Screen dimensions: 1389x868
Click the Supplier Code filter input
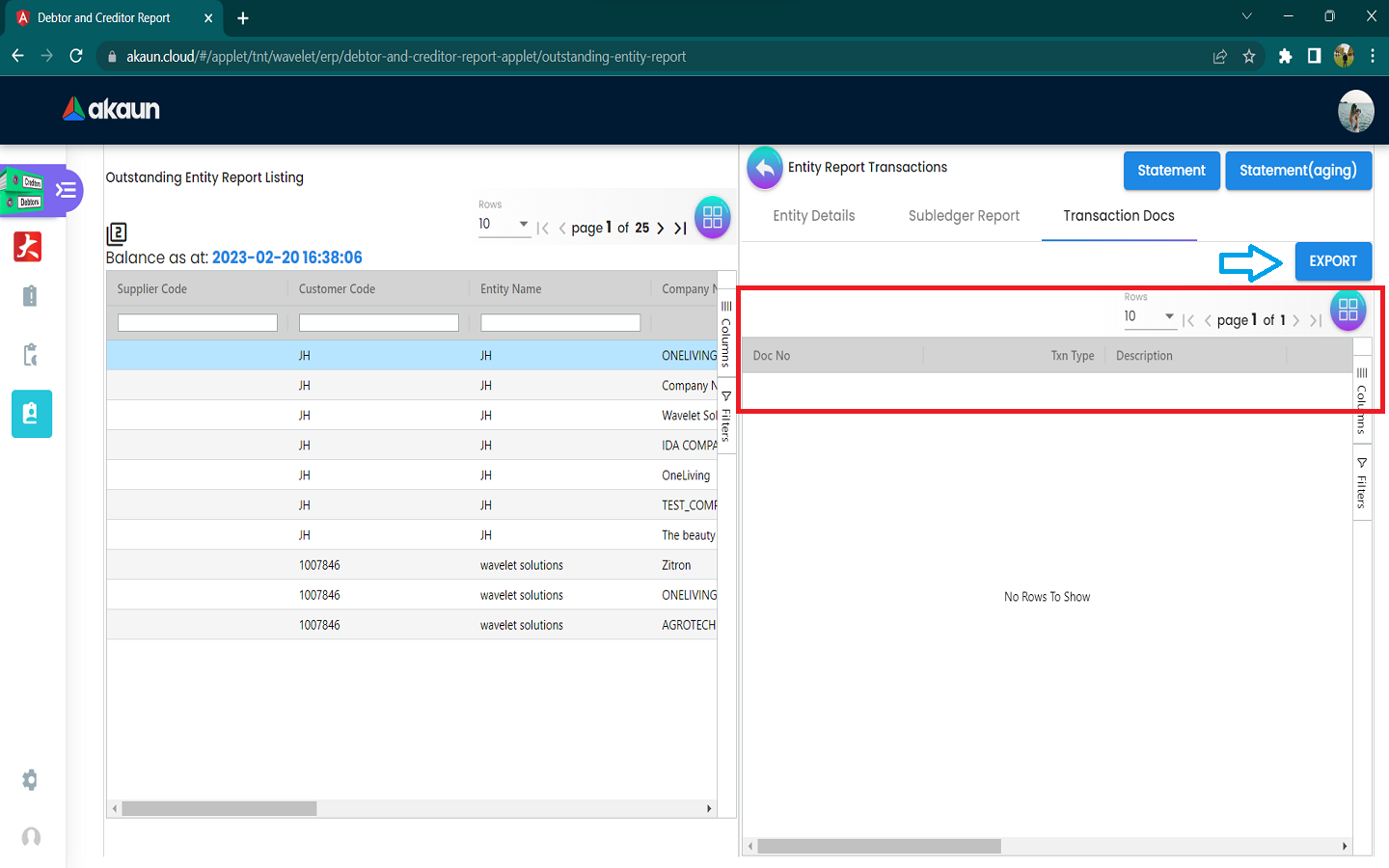(198, 323)
